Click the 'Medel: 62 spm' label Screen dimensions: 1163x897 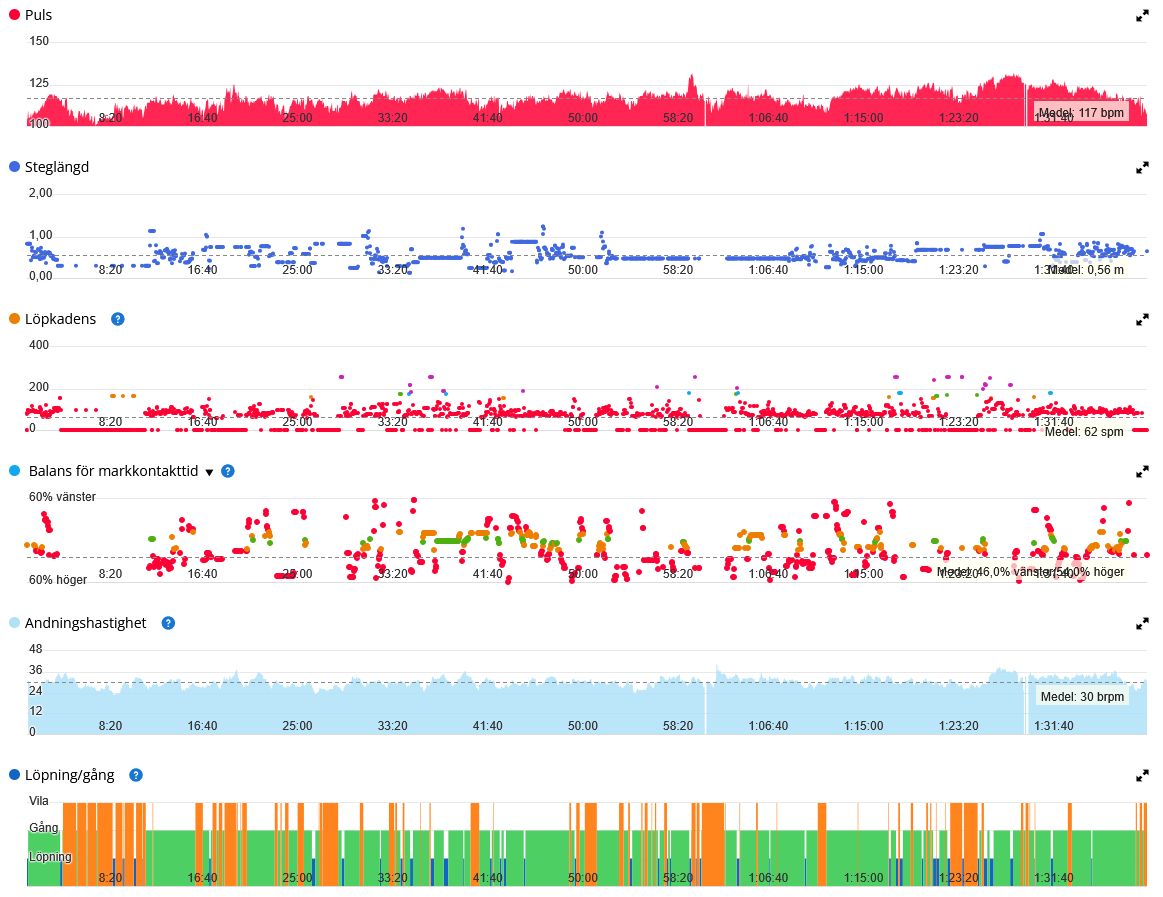(x=1084, y=432)
